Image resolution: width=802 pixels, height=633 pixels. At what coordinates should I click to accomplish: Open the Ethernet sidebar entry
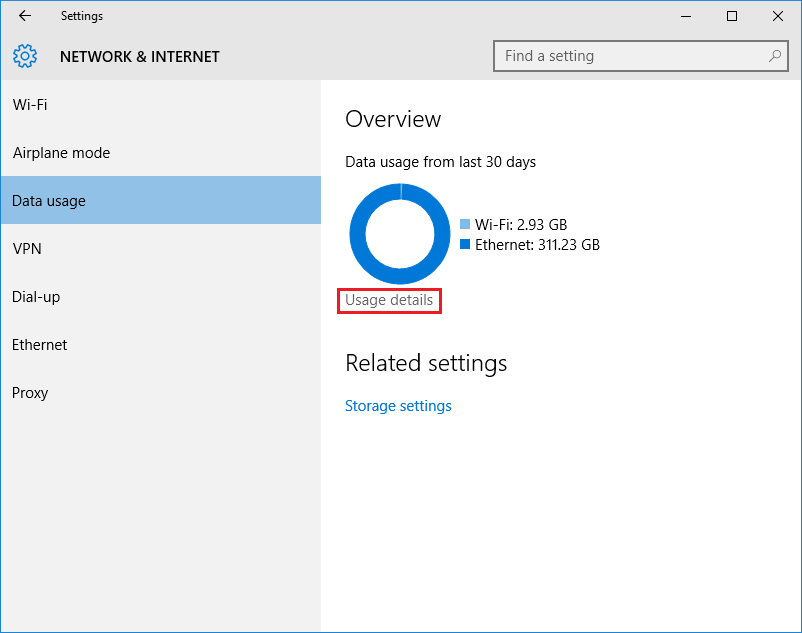tap(40, 345)
